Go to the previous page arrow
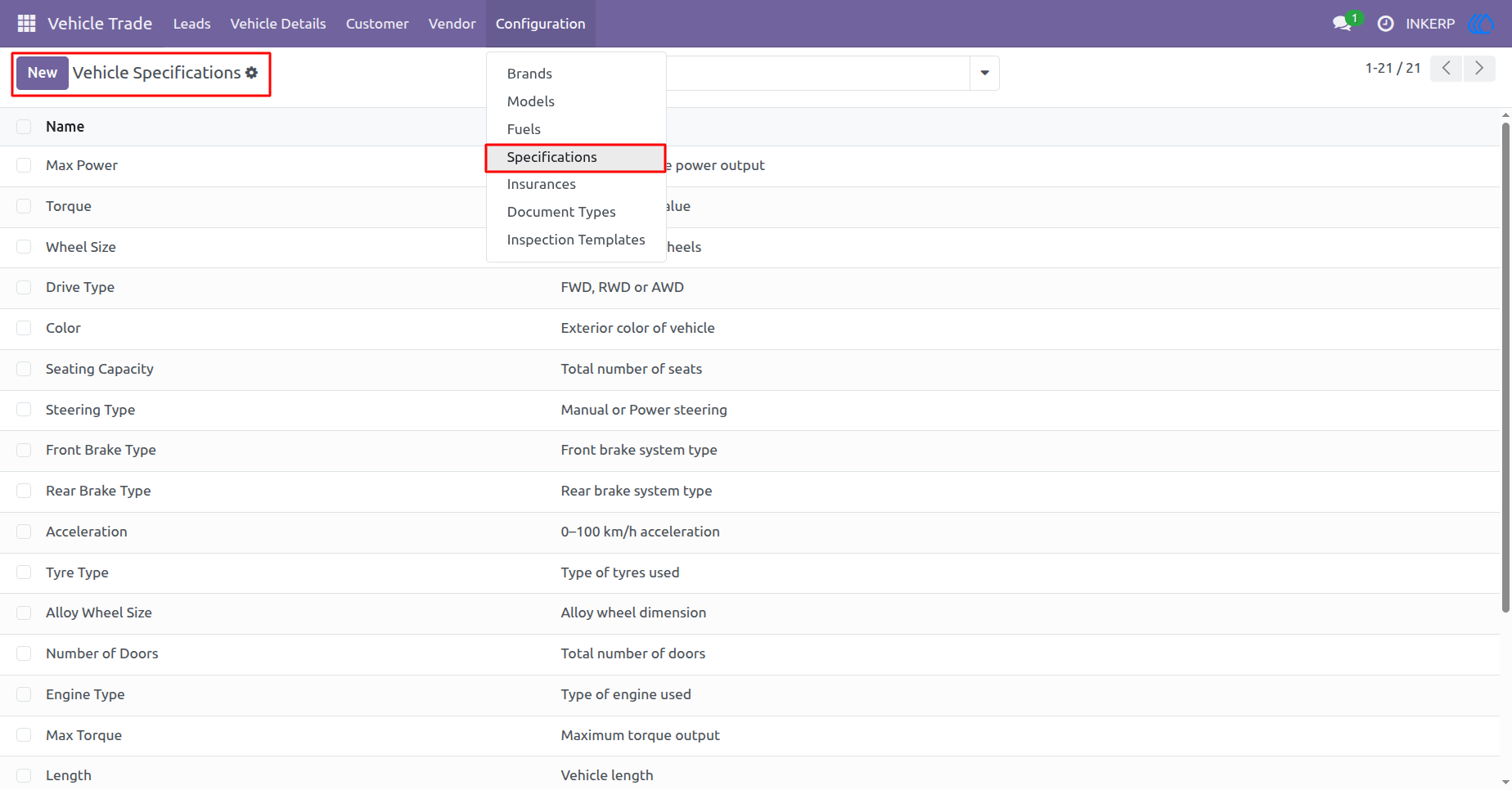 point(1446,68)
